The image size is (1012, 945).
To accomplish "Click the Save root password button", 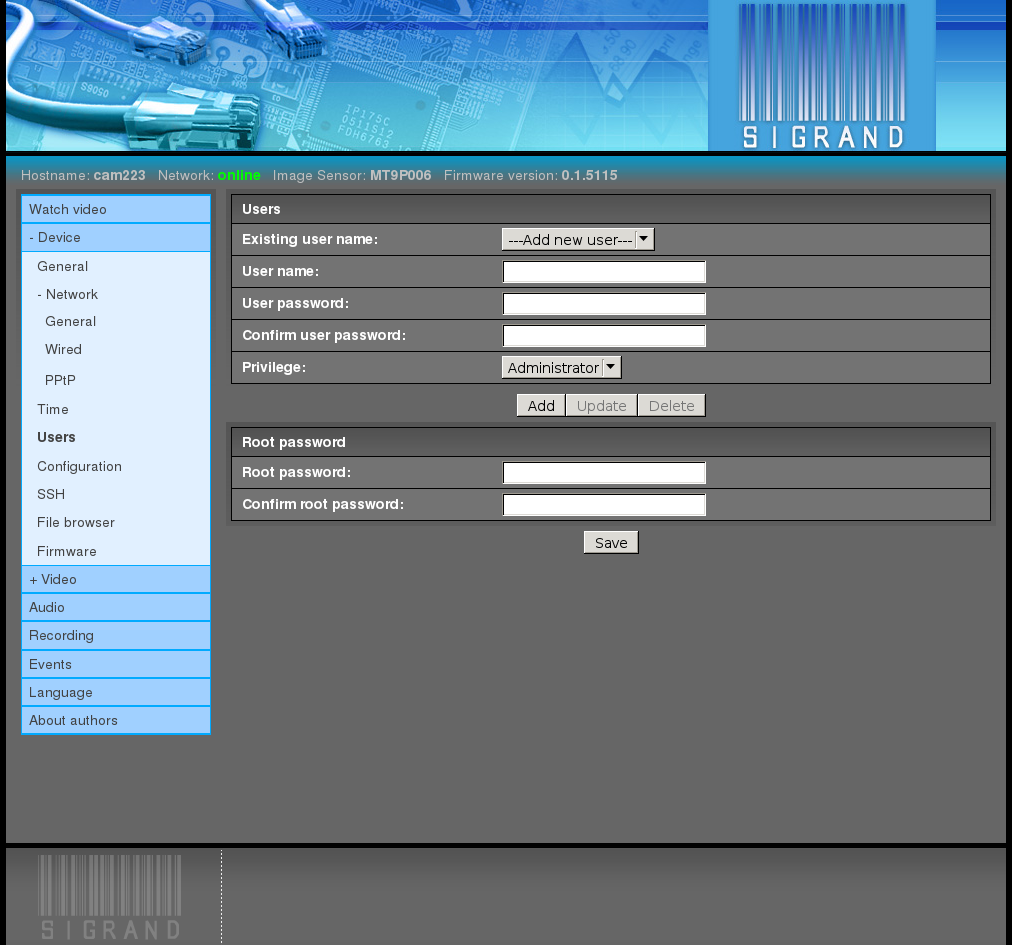I will tap(611, 543).
